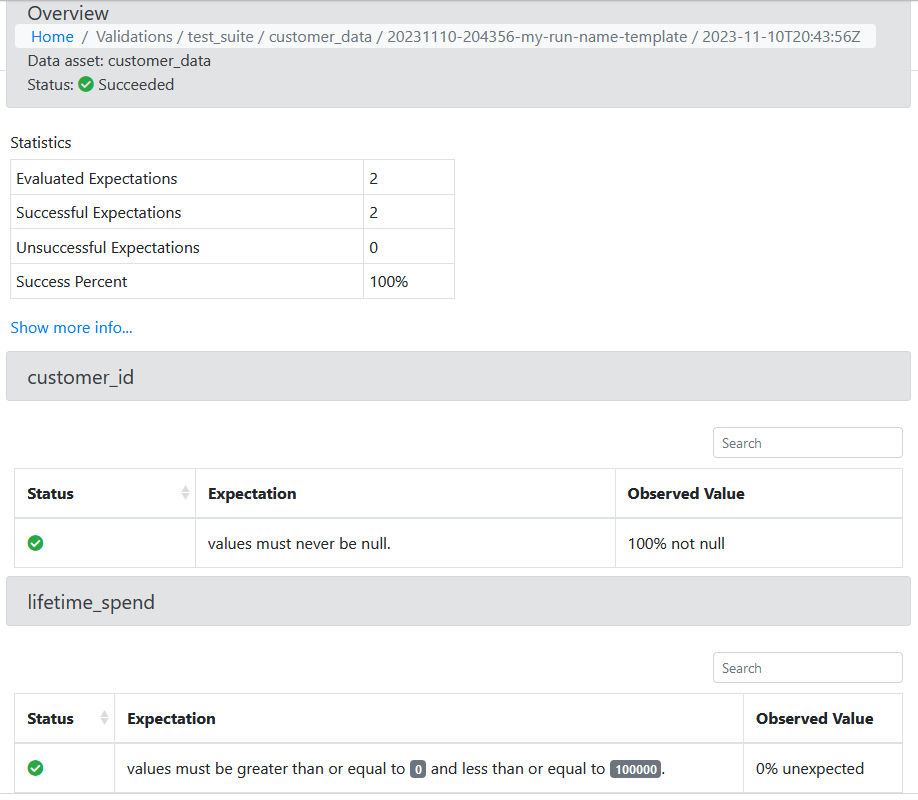The image size is (918, 800).
Task: Click the sort arrows on lifetime_spend Status column
Action: point(106,718)
